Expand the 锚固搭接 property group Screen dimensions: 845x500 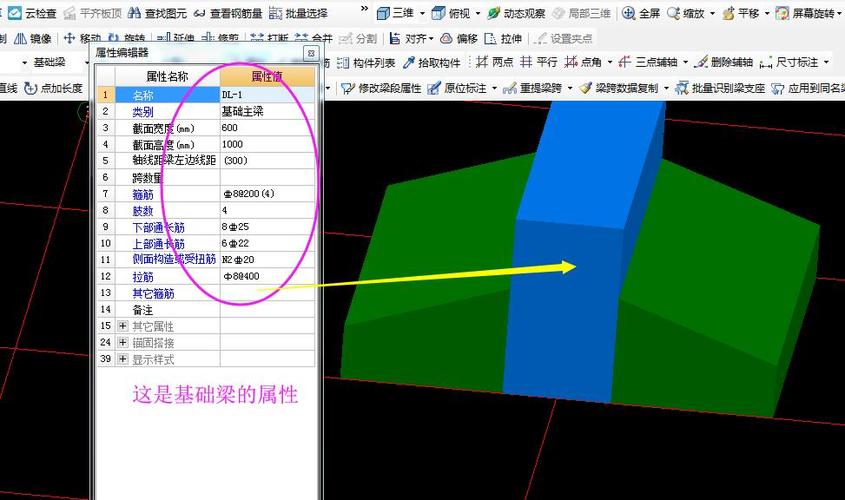pos(123,342)
